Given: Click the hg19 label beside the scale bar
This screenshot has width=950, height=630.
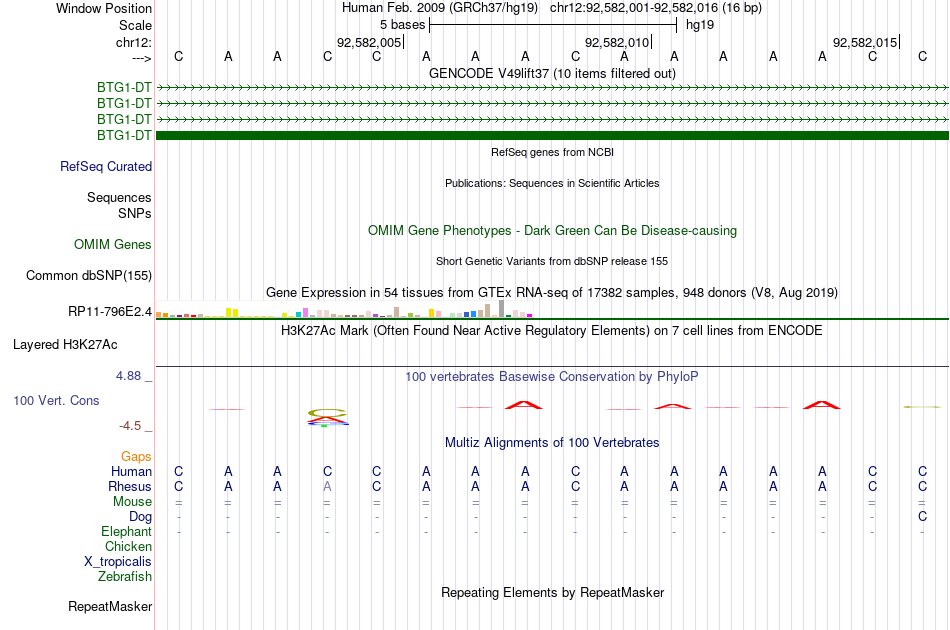Looking at the screenshot, I should tap(700, 25).
